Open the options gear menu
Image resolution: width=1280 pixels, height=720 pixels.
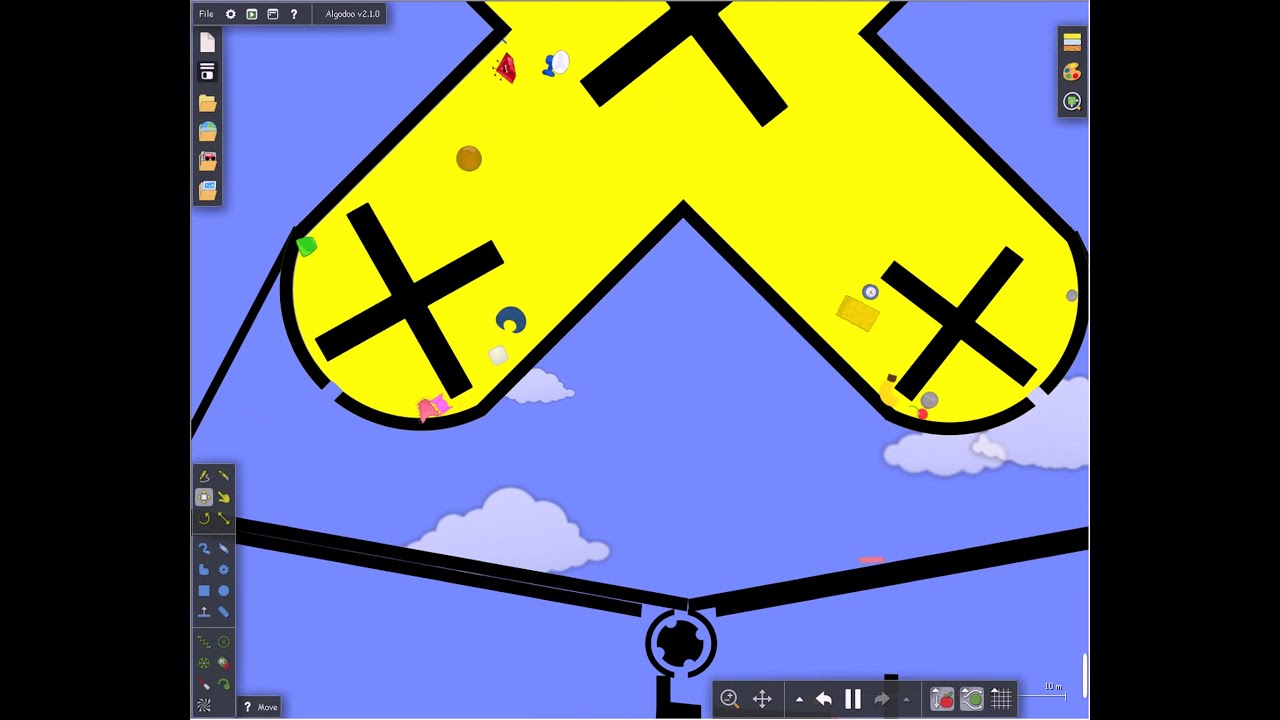click(x=230, y=14)
